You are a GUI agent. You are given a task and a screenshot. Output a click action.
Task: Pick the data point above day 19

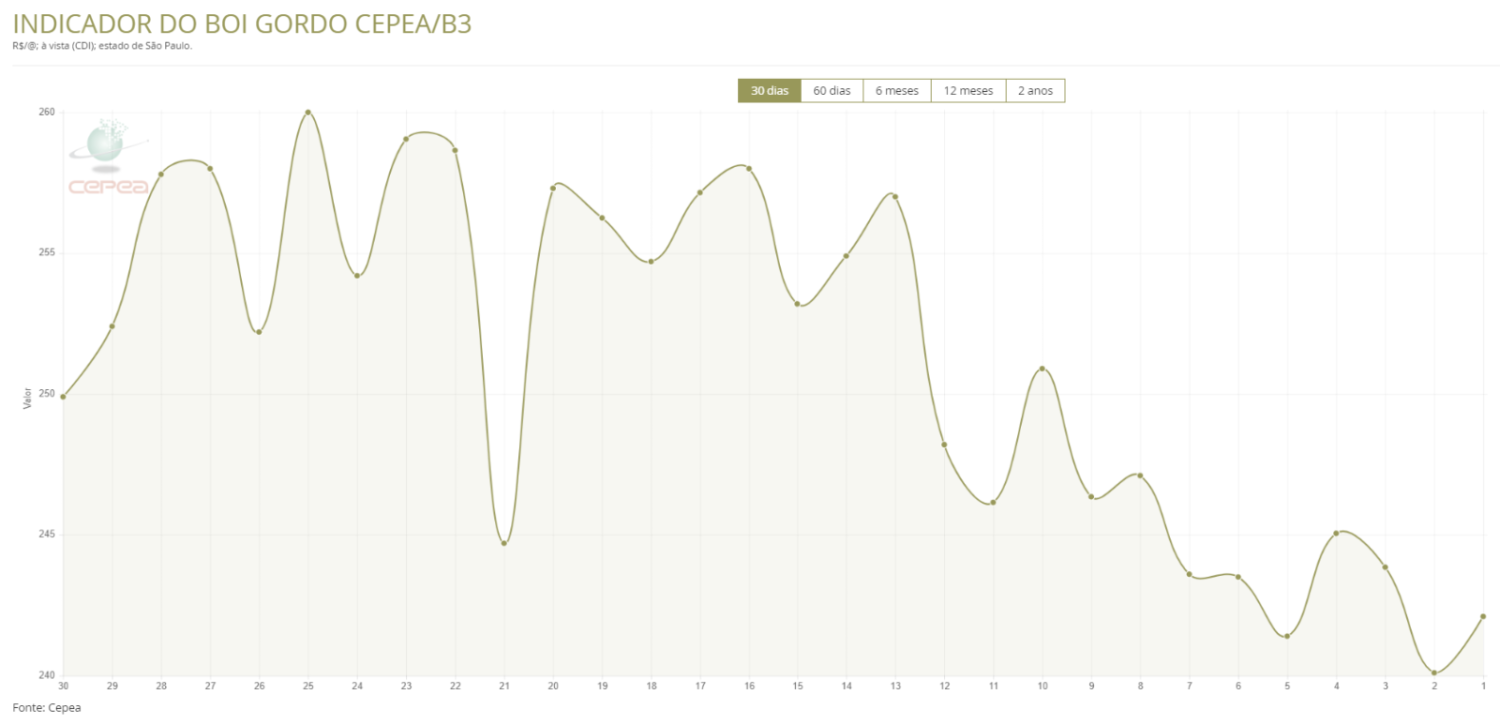click(x=602, y=217)
